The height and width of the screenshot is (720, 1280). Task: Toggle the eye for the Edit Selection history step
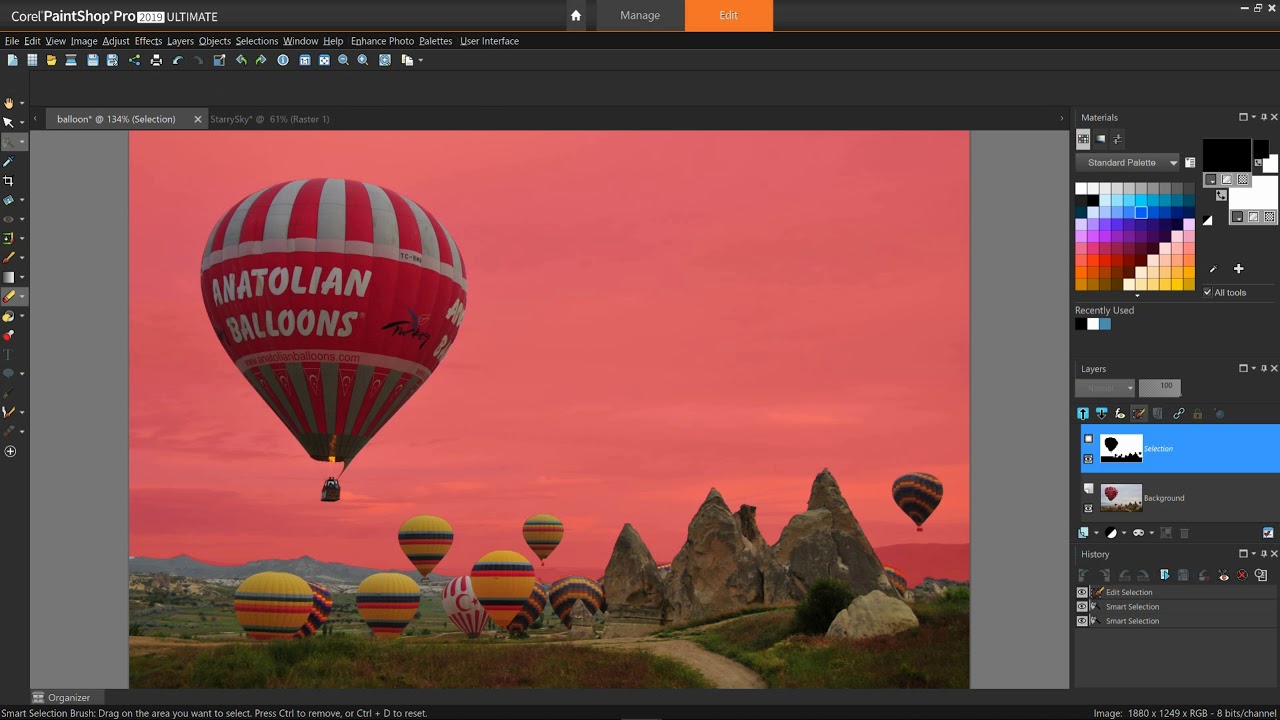[x=1082, y=592]
